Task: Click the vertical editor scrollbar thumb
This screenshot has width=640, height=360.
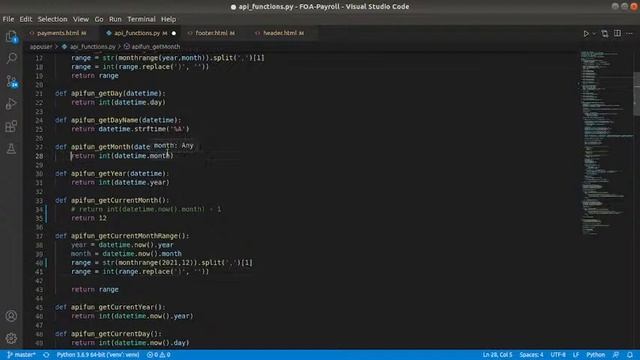Action: [636, 94]
